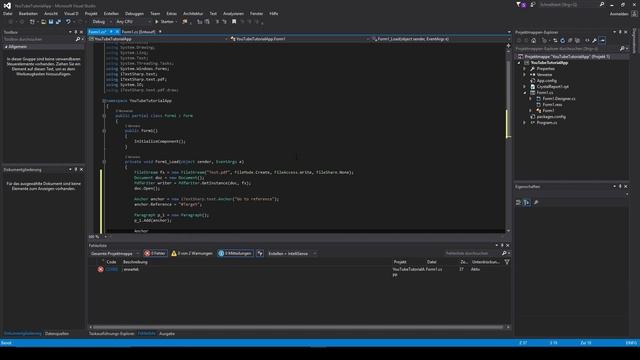This screenshot has width=640, height=360.
Task: Click the Save icon in the toolbar
Action: click(x=51, y=22)
